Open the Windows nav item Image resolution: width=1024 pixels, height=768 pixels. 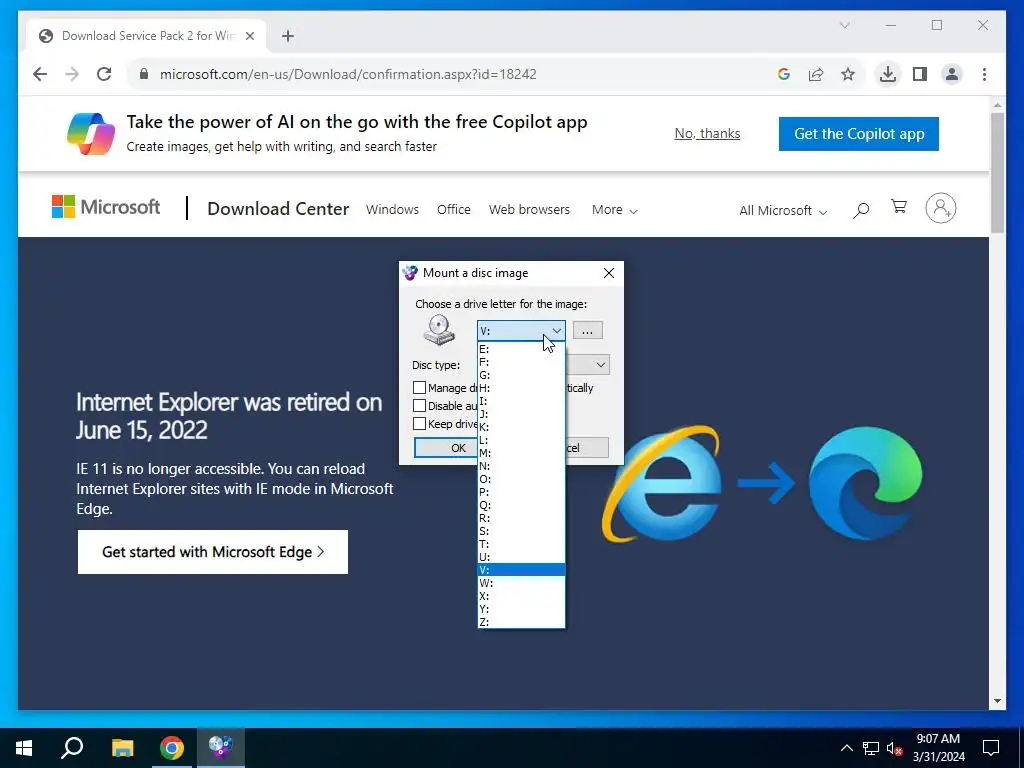coord(392,210)
